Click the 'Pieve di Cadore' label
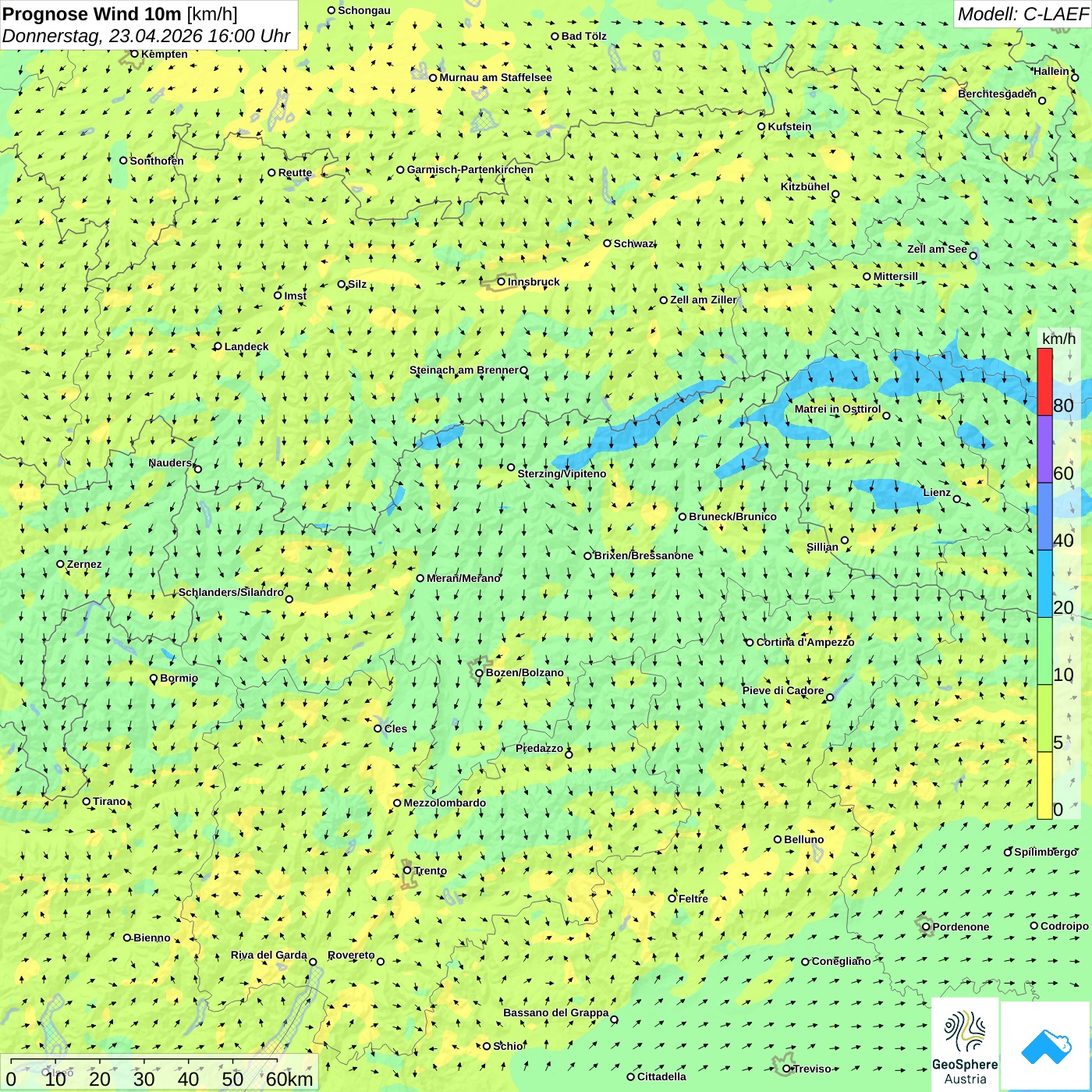Screen dimensions: 1092x1092 783,690
